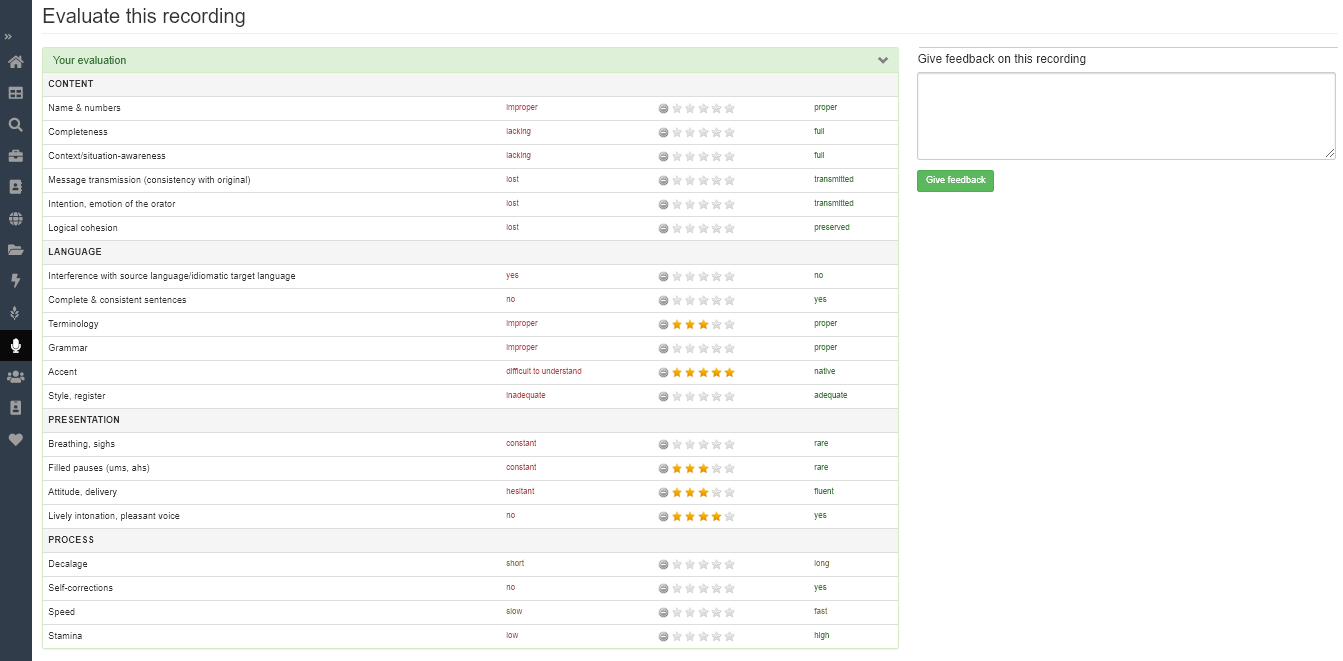Click the globe icon in sidebar
Image resolution: width=1343 pixels, height=661 pixels.
coord(15,218)
